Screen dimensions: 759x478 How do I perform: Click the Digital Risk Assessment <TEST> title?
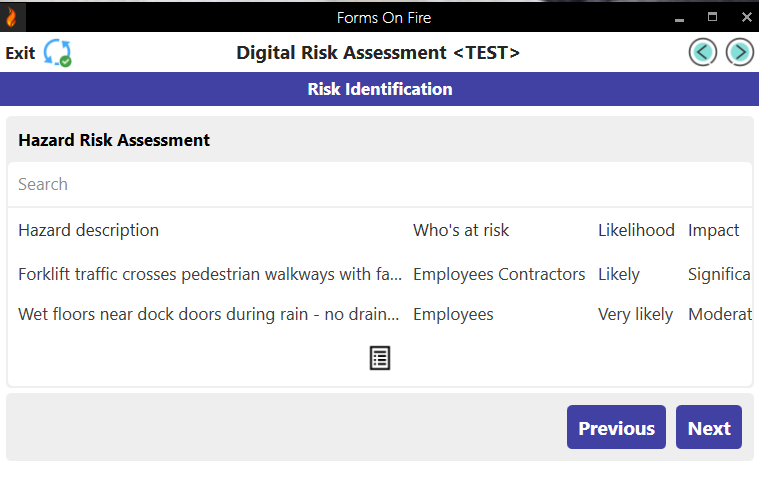coord(378,52)
